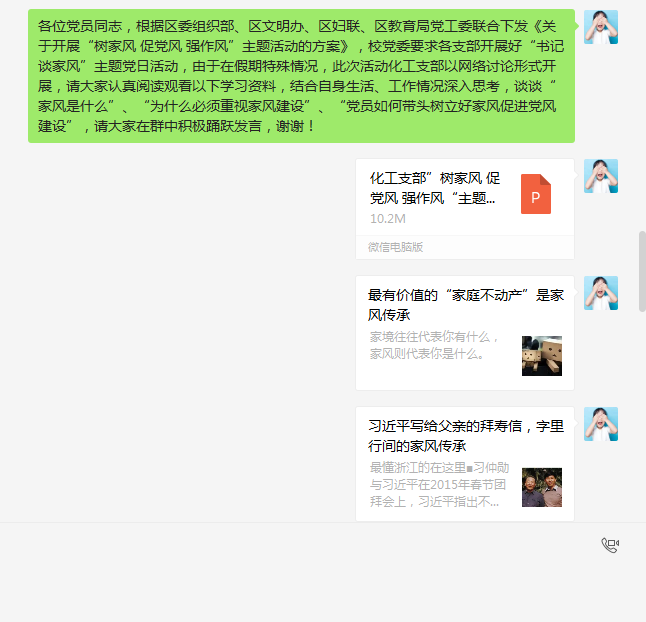
Task: Click description 家境往往代表你有什么
Action: (x=434, y=345)
